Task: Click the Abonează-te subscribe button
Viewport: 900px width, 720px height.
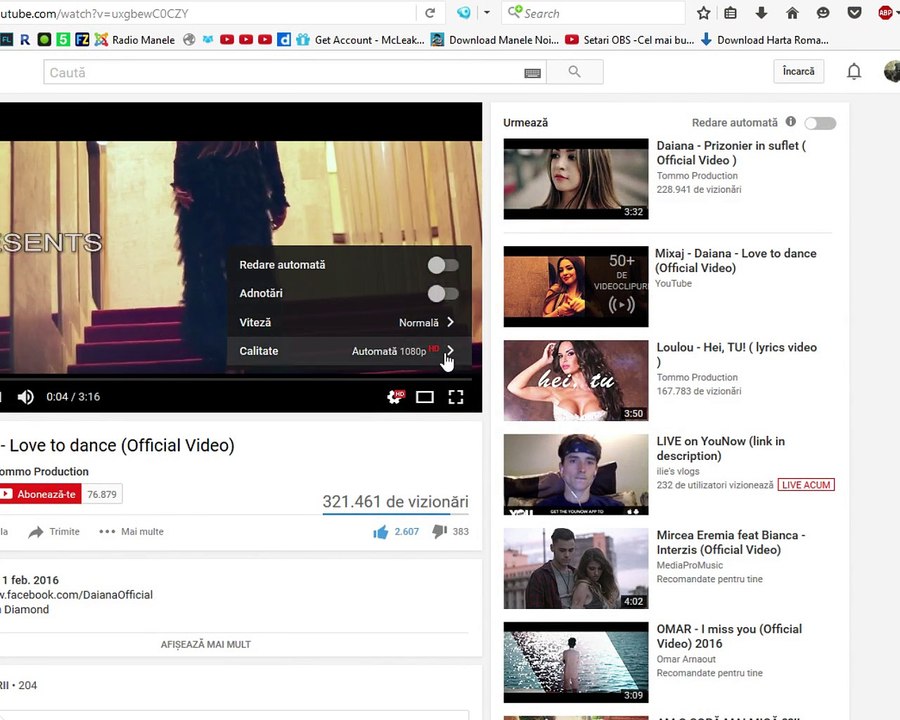Action: click(x=41, y=494)
